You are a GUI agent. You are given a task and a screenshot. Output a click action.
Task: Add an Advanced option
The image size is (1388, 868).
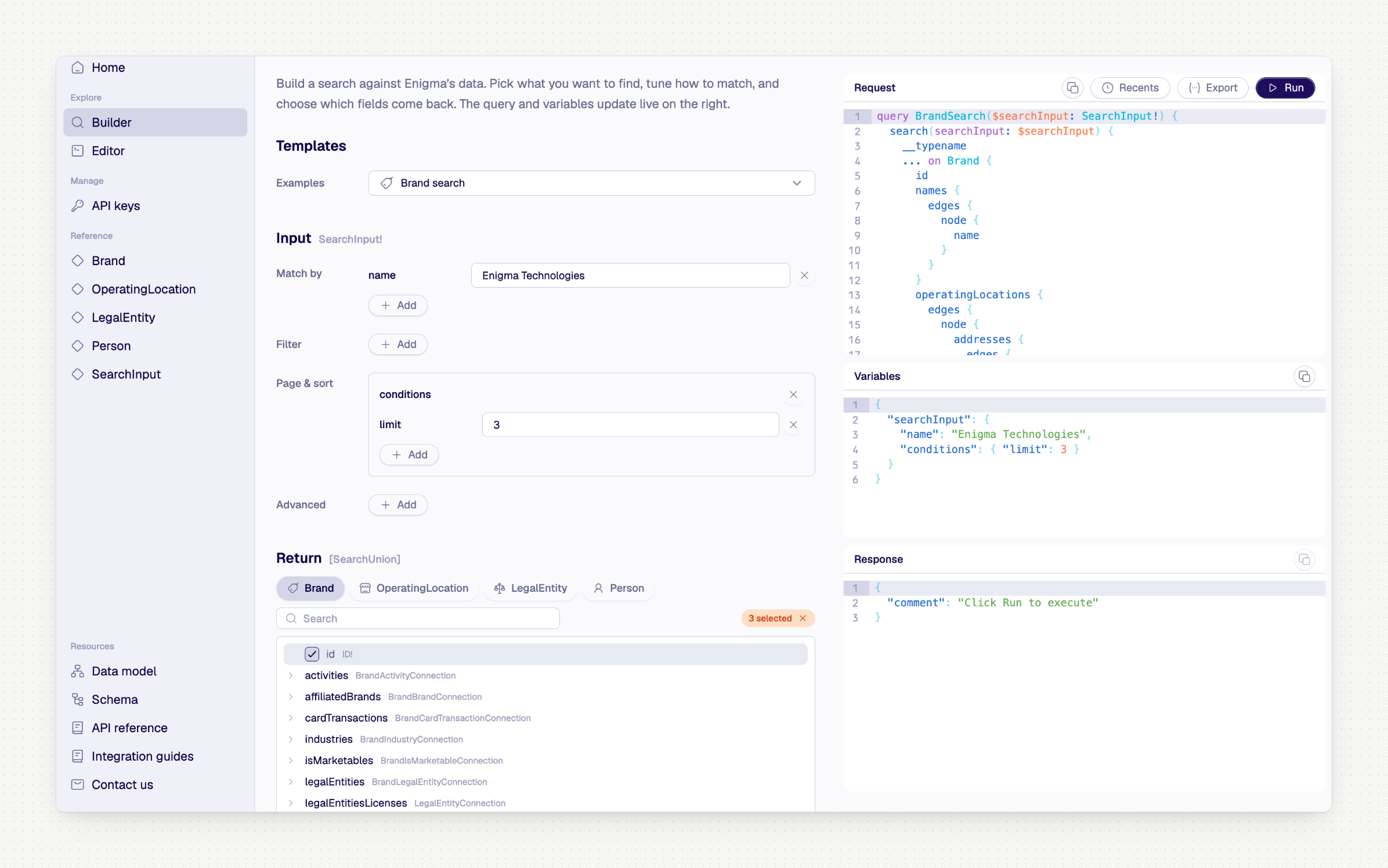[398, 505]
